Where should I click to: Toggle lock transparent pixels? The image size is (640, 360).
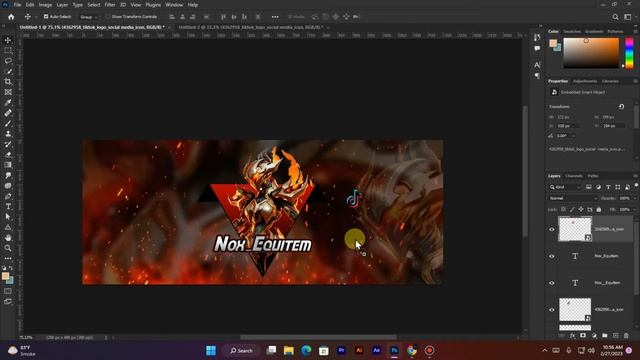click(563, 209)
